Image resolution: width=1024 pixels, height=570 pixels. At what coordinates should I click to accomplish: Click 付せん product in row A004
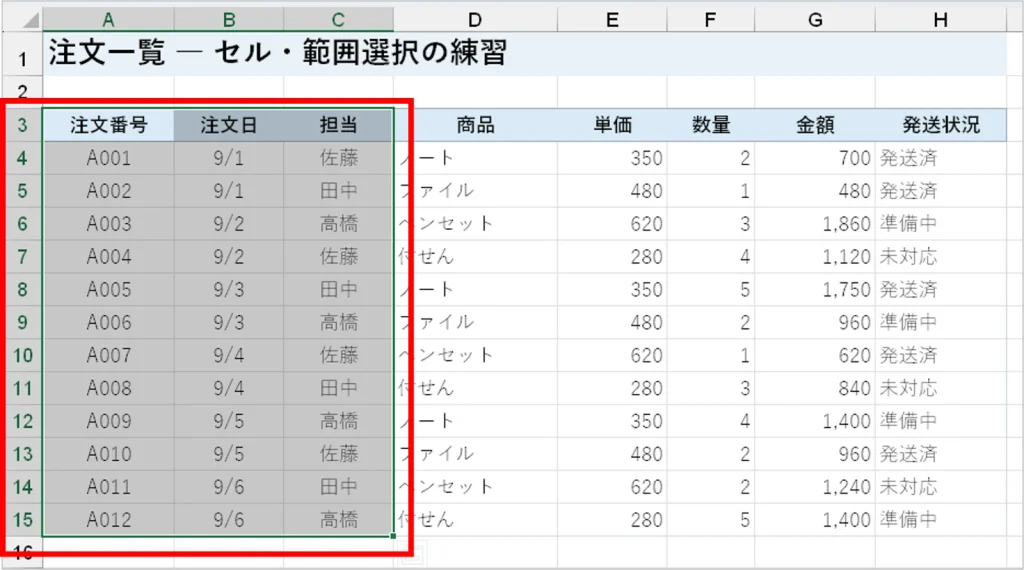click(x=475, y=257)
